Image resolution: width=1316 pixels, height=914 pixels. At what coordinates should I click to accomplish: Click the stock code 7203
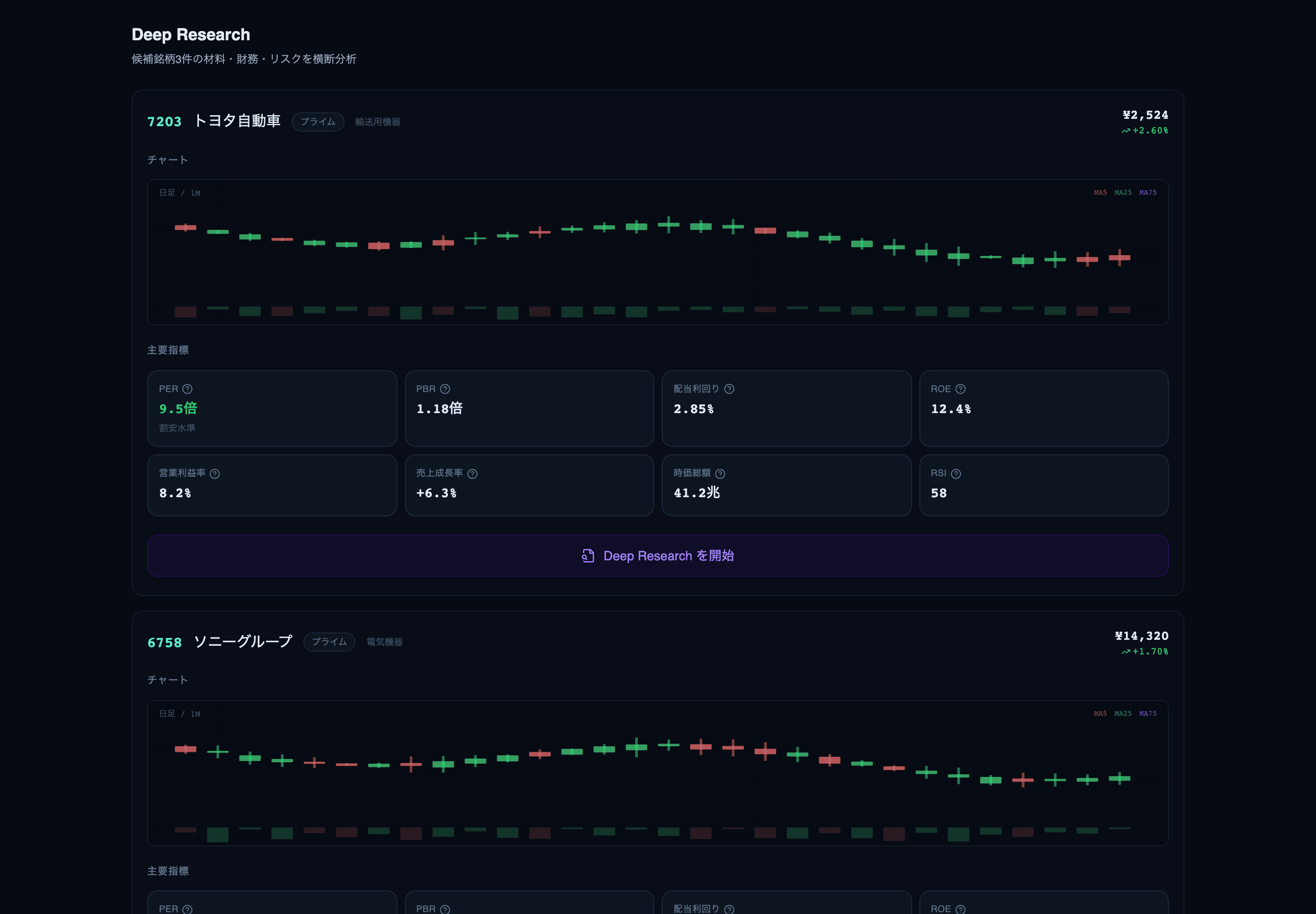[x=164, y=122]
